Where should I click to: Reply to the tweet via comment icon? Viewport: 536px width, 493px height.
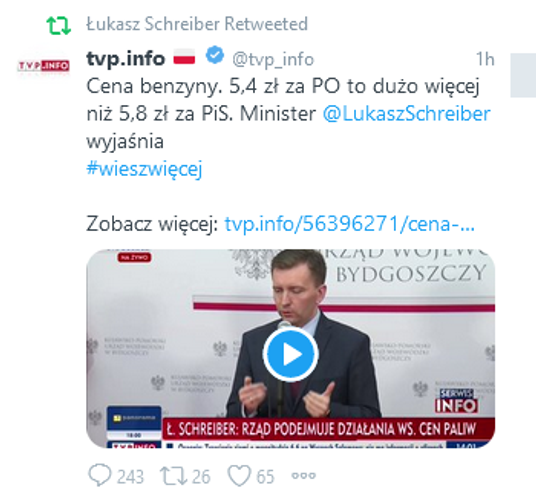(99, 475)
